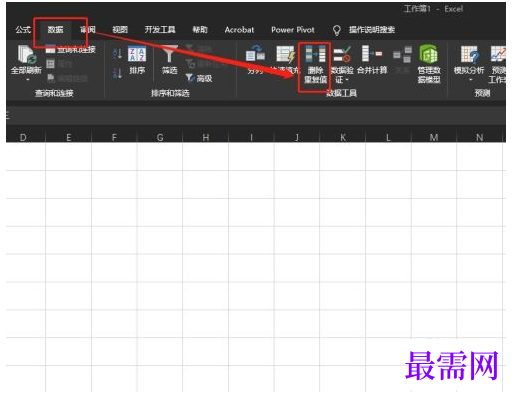
Task: Click the Refresh All (全部刷新) icon
Action: (27, 54)
